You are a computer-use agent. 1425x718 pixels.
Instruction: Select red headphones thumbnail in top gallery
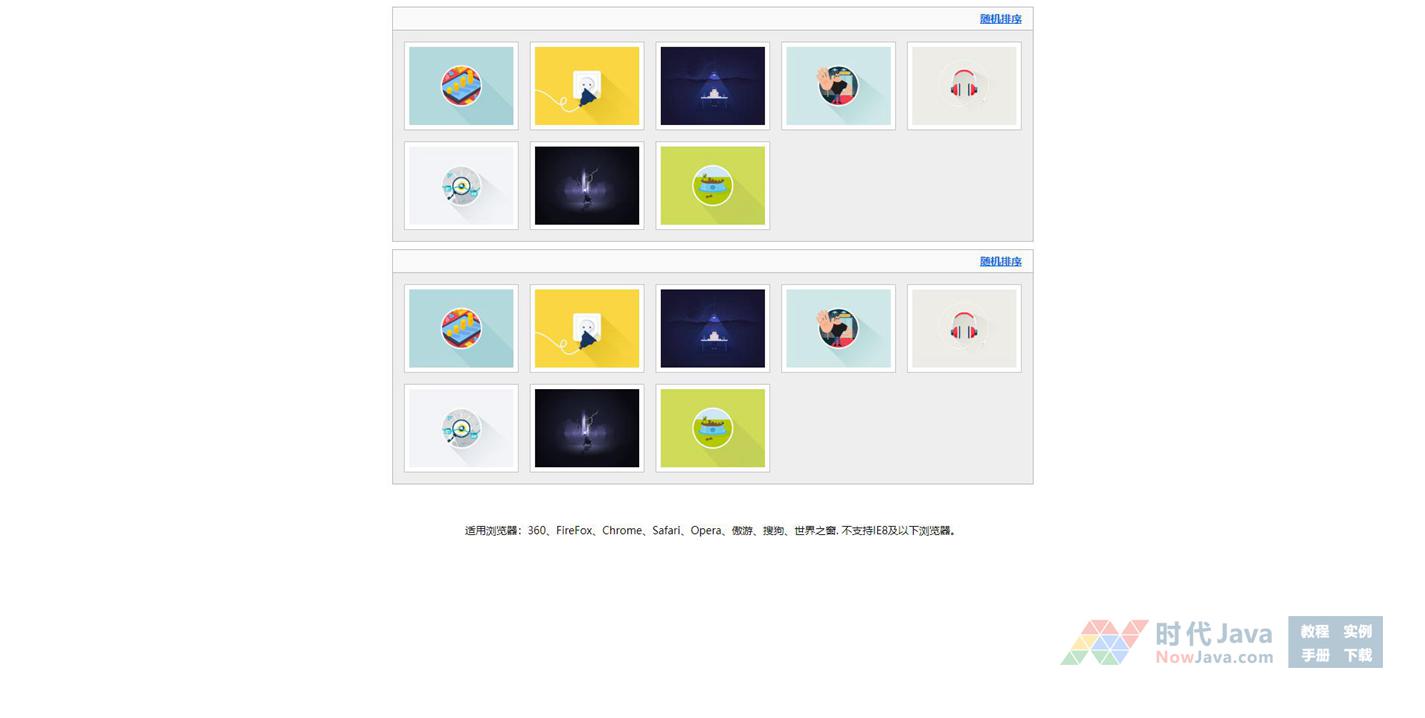964,86
